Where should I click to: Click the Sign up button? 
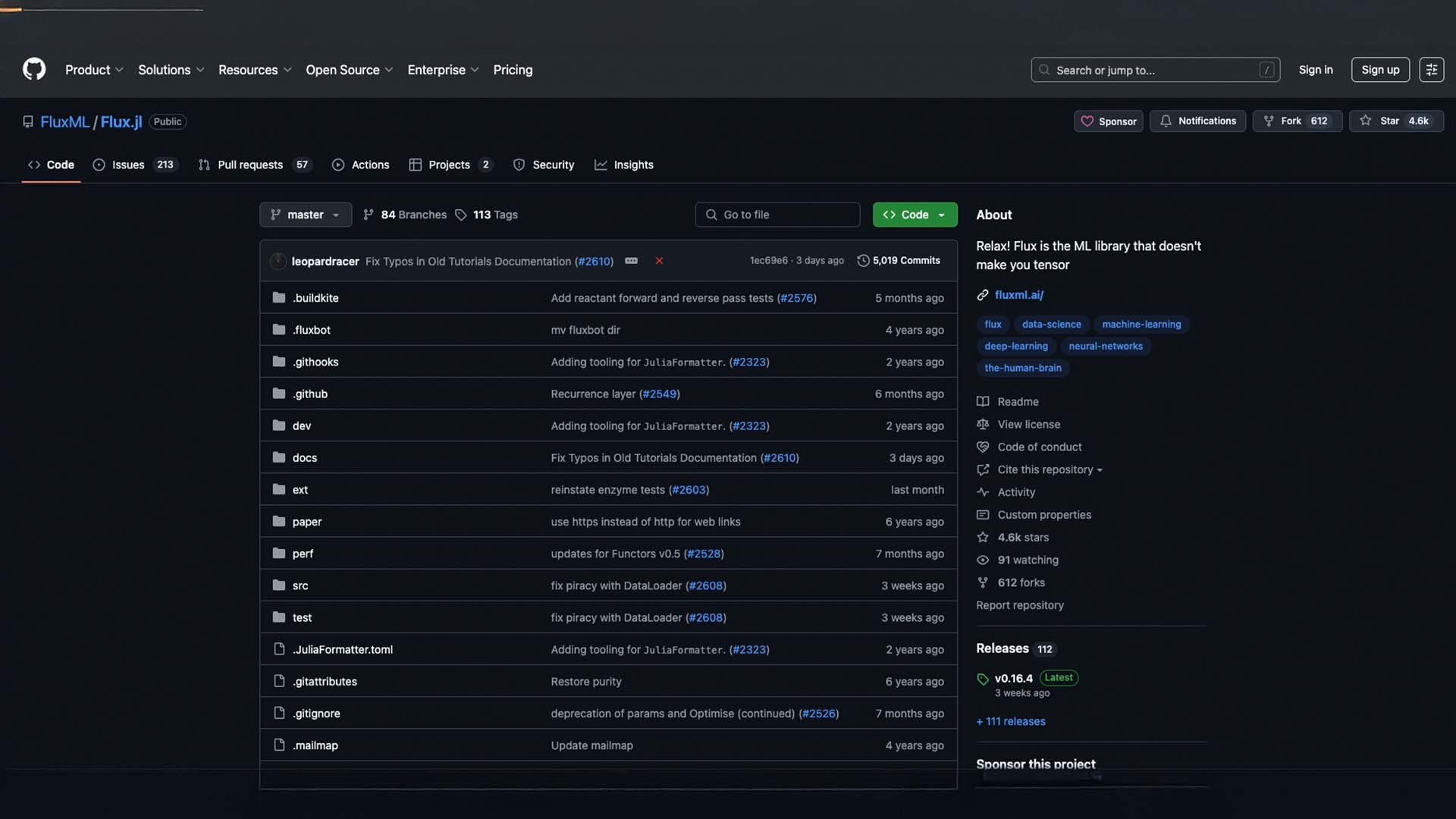1380,70
